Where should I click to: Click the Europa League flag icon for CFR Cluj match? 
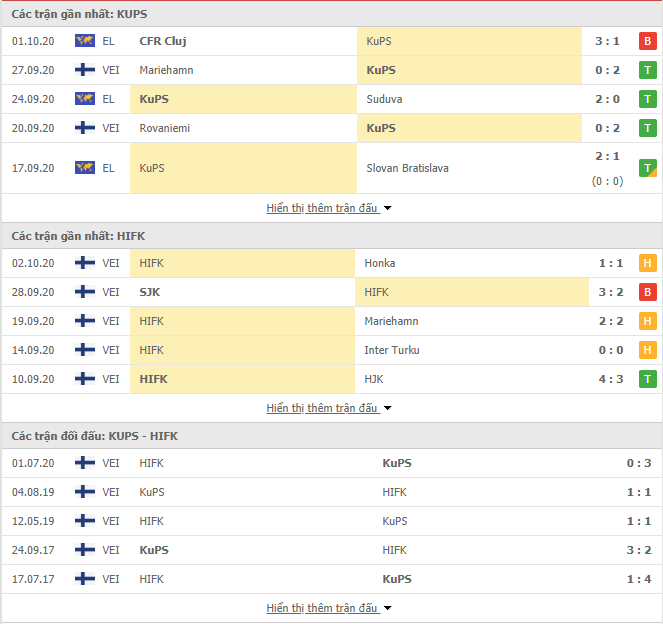[x=85, y=41]
